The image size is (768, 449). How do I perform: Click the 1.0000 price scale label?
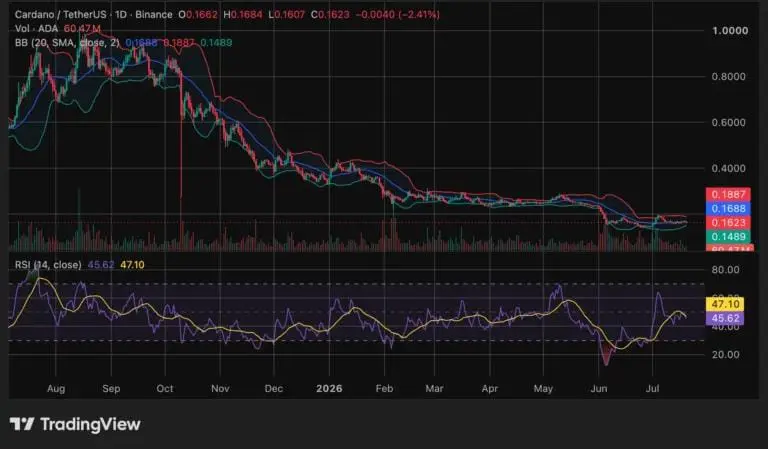[x=730, y=30]
